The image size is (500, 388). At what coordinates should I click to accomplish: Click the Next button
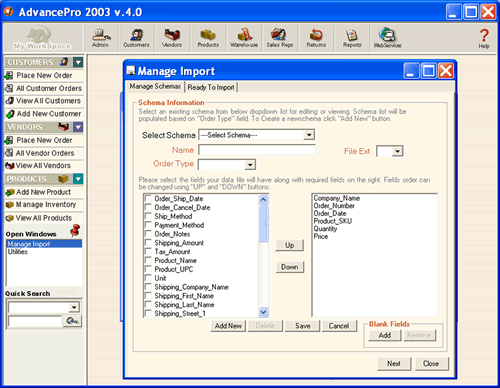click(394, 364)
